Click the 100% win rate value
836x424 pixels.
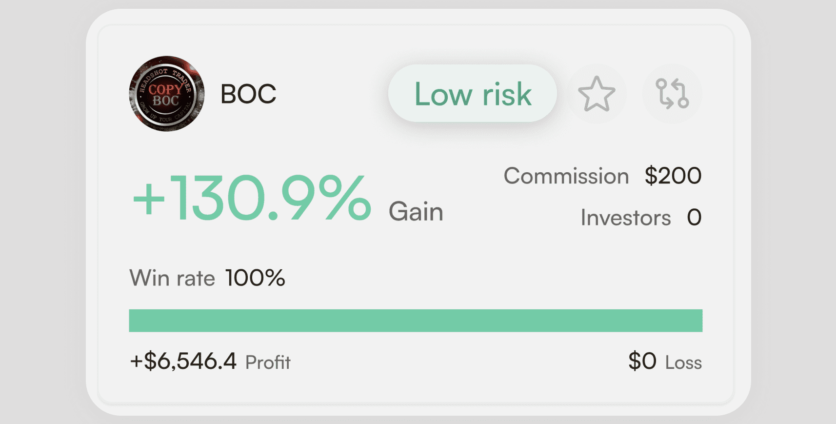tap(255, 278)
